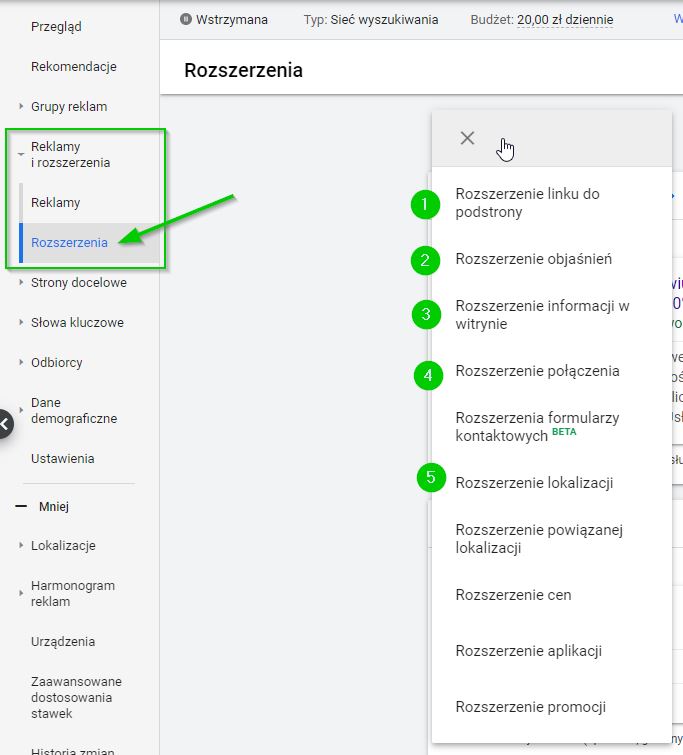
Task: Expand Słowa kluczowe arrow
Action: point(21,322)
